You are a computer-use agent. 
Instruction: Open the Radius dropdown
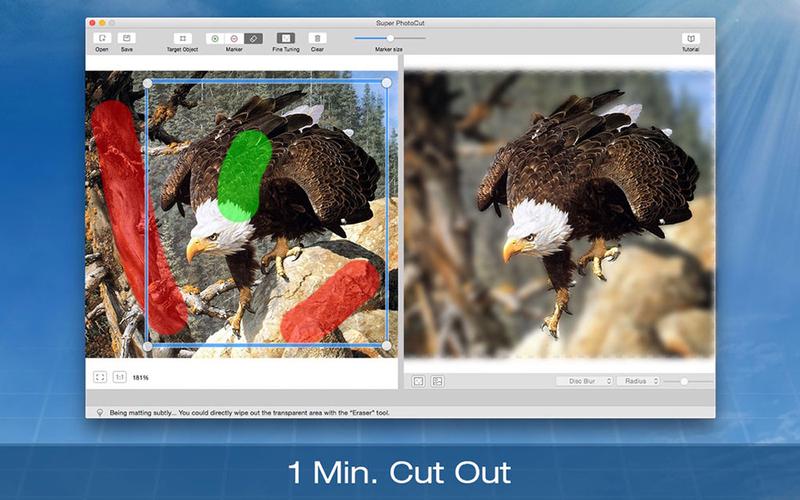638,381
